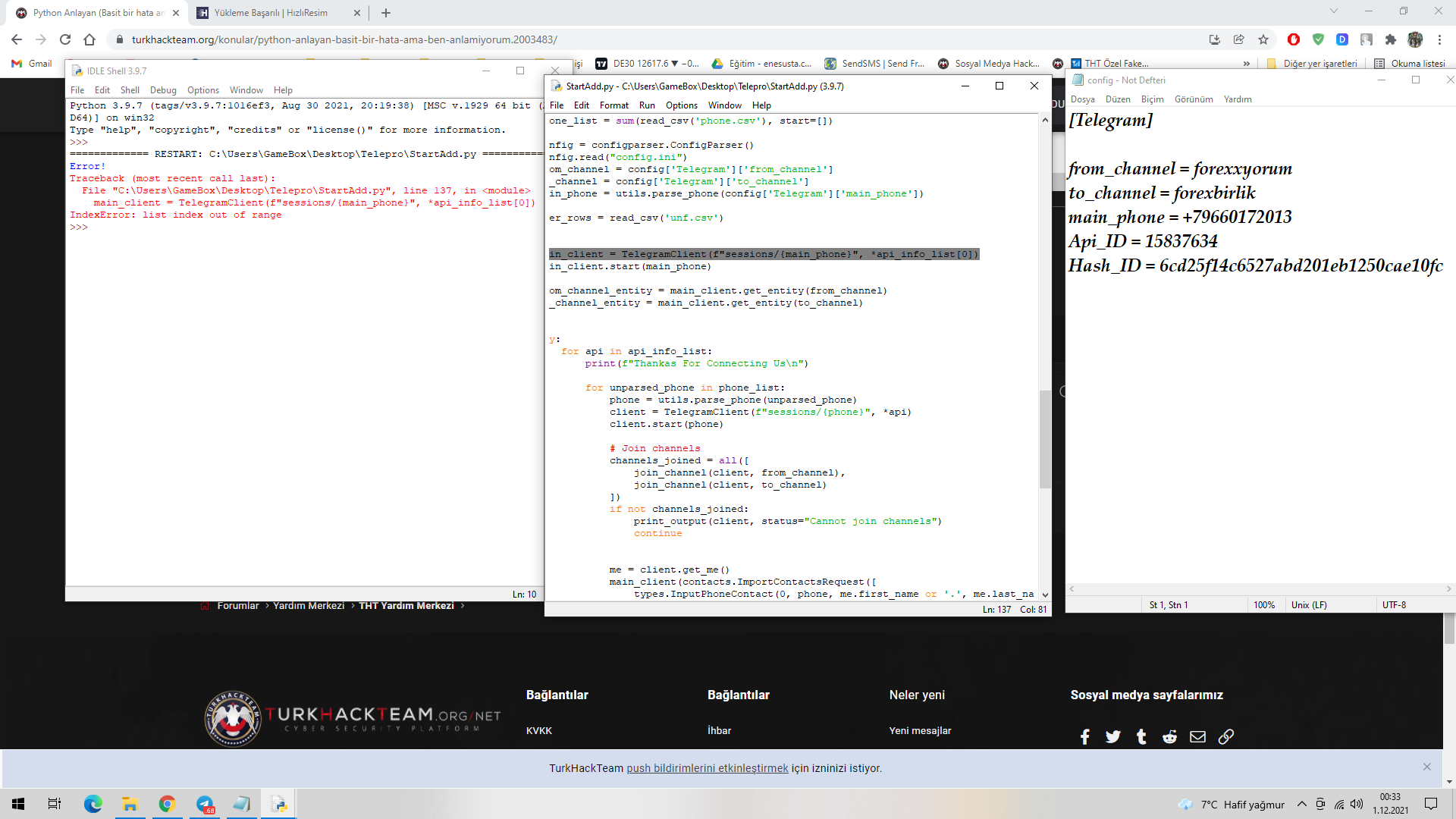The image size is (1456, 819).
Task: Open the green shield extension
Action: click(1318, 39)
